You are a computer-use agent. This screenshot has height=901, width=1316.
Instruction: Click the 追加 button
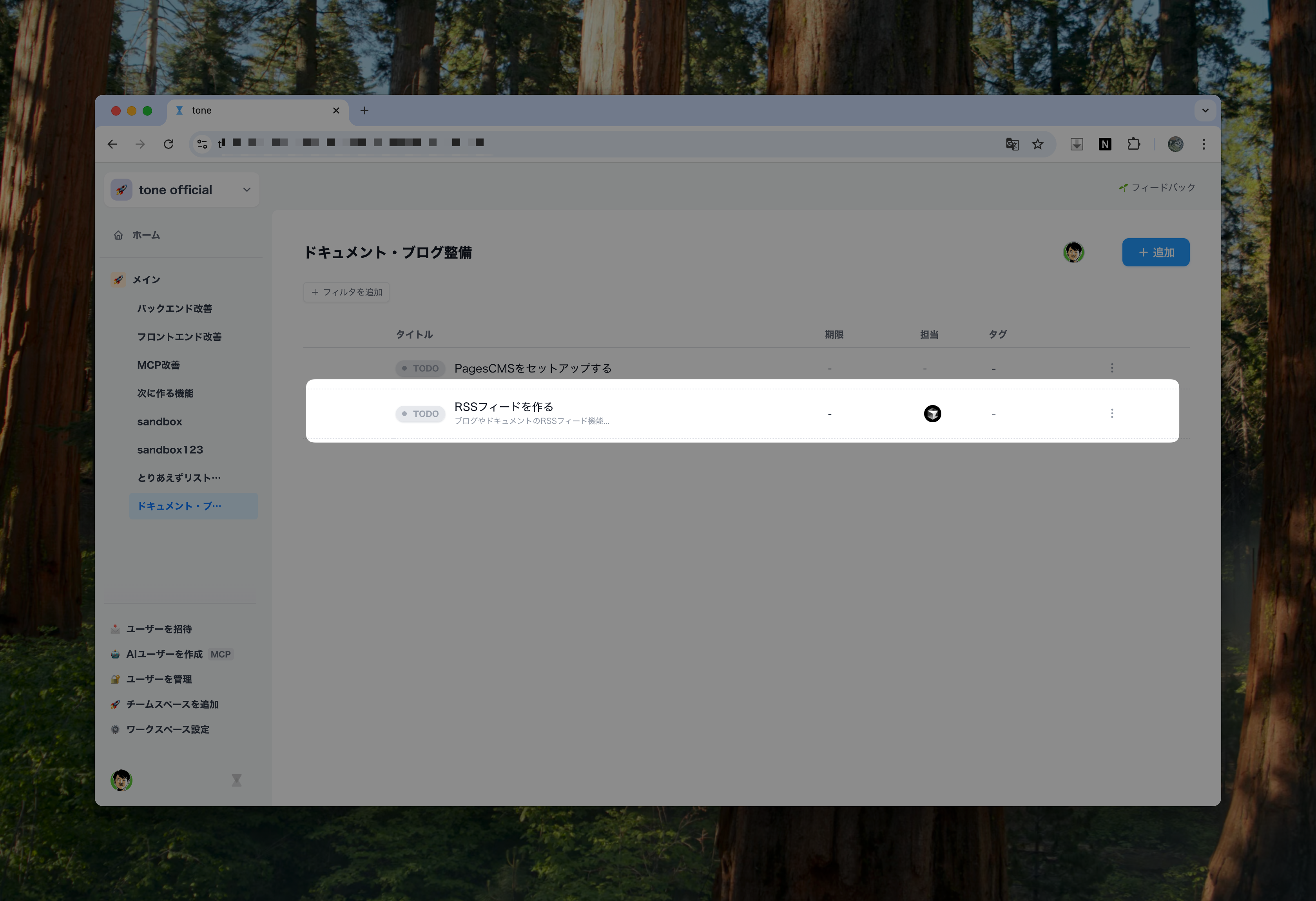(1156, 252)
